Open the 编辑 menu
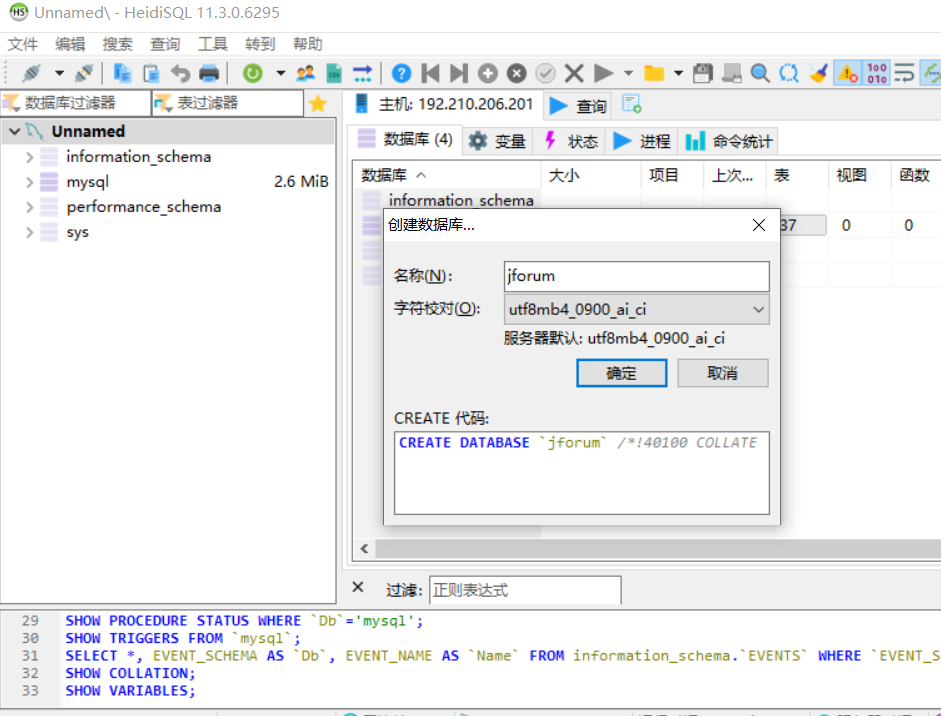This screenshot has width=941, height=716. 70,44
